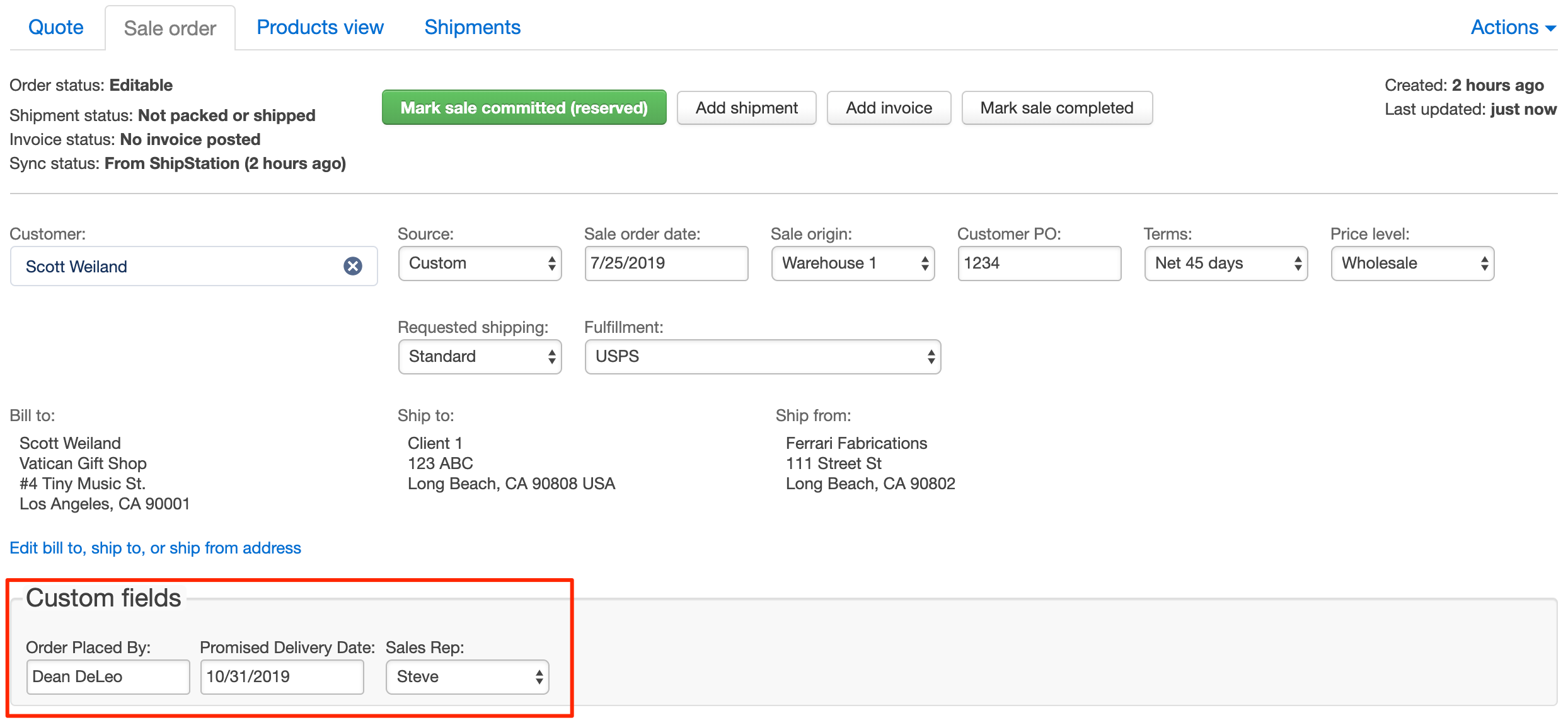Image resolution: width=1568 pixels, height=725 pixels.
Task: Open the Fulfillment USPS dropdown
Action: (x=763, y=357)
